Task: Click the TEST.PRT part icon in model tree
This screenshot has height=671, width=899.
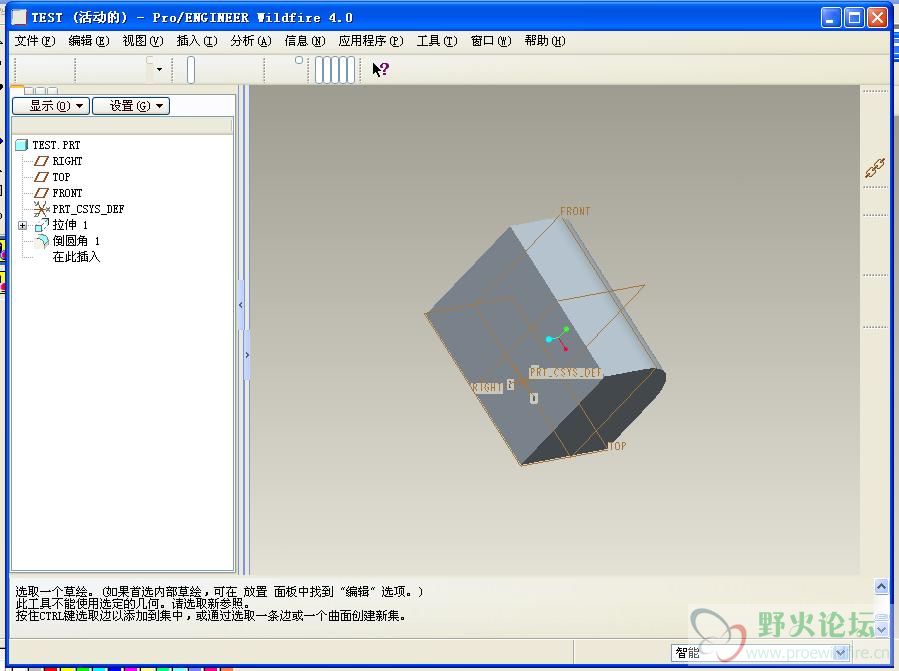Action: [22, 145]
